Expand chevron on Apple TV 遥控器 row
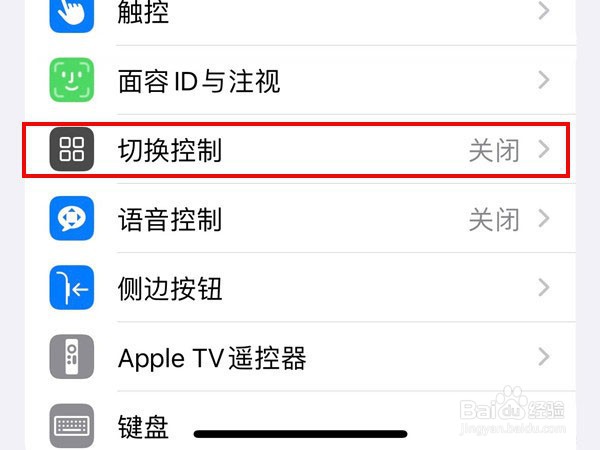Image resolution: width=600 pixels, height=450 pixels. click(544, 357)
